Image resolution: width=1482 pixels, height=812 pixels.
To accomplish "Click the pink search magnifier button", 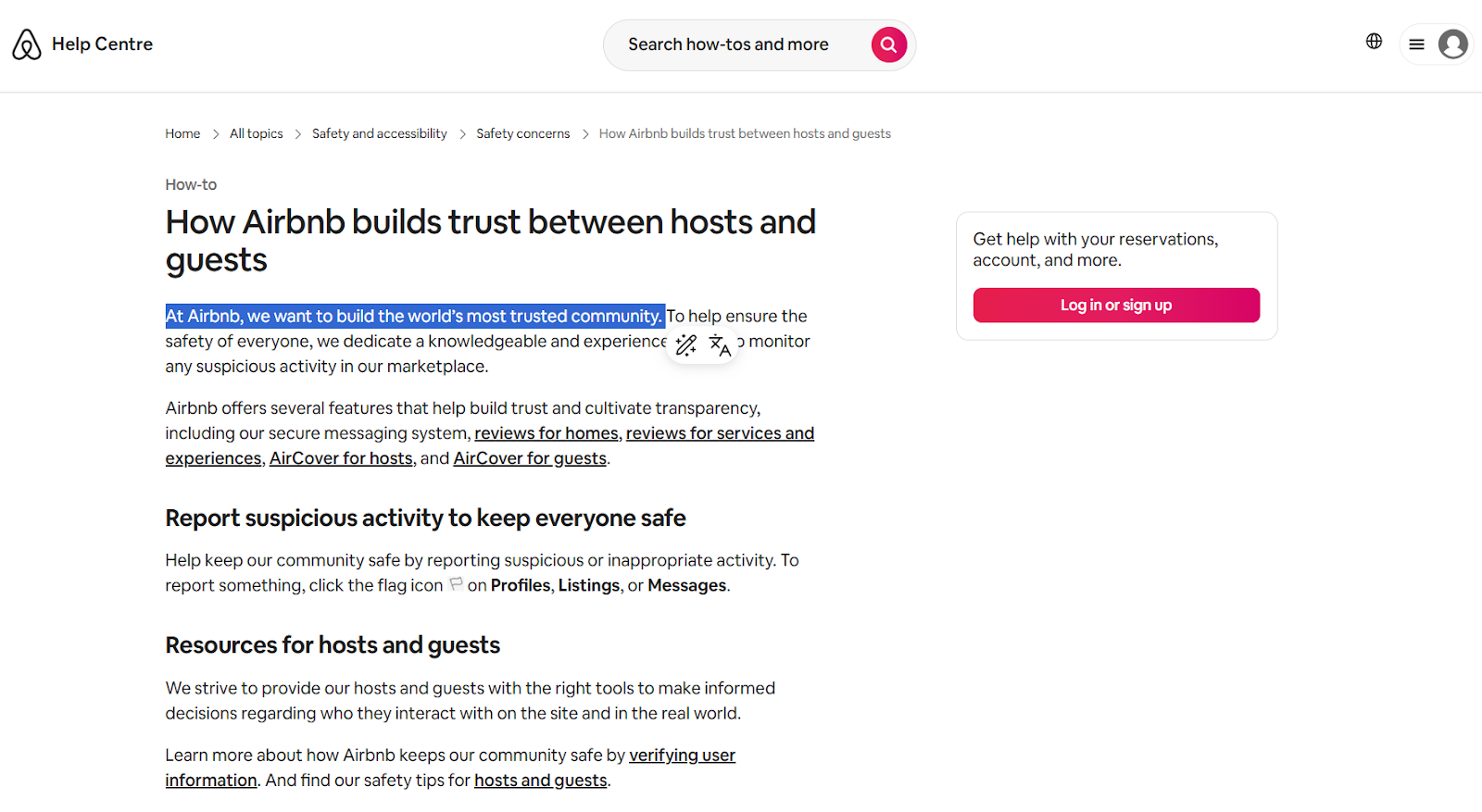I will pyautogui.click(x=888, y=44).
